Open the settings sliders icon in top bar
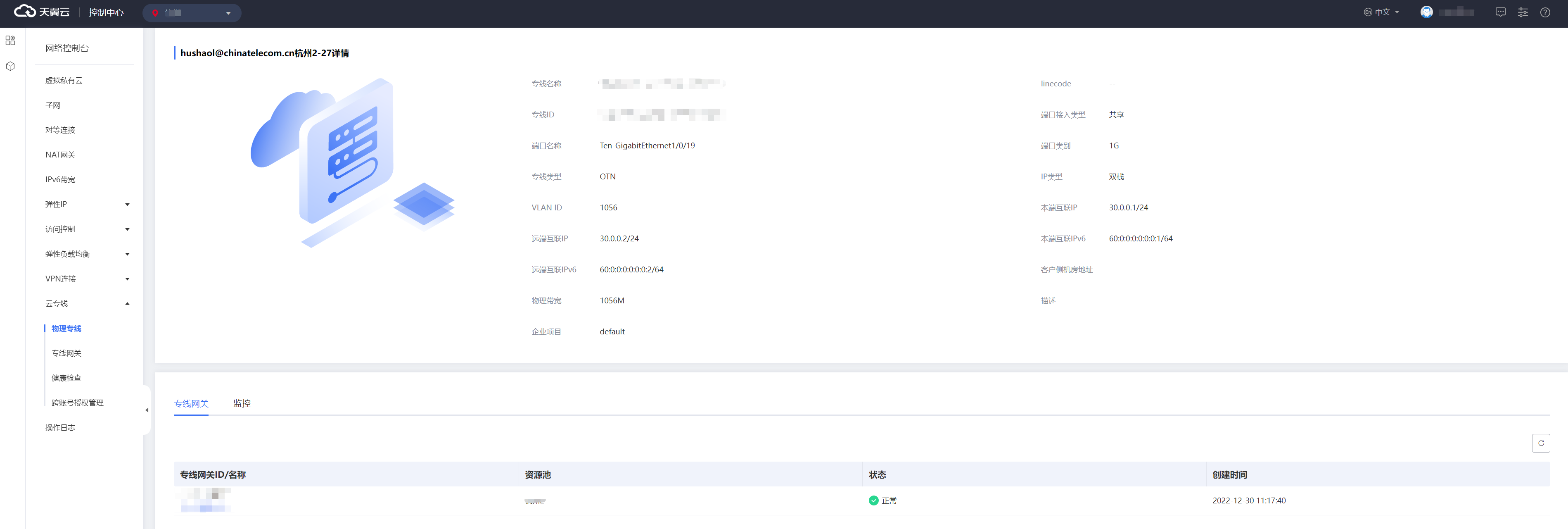This screenshot has height=529, width=1568. pyautogui.click(x=1522, y=12)
